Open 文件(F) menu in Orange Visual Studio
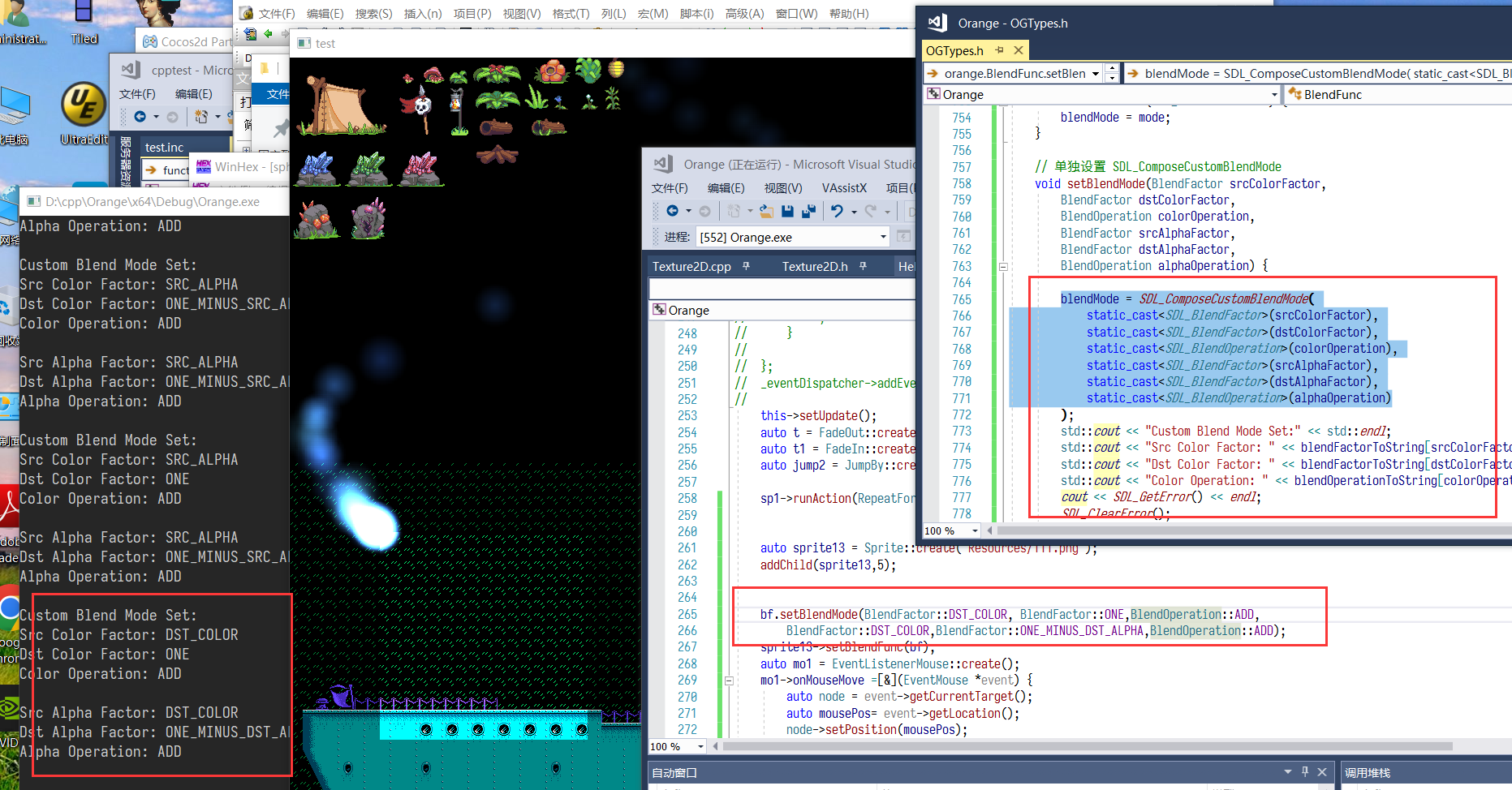 670,188
